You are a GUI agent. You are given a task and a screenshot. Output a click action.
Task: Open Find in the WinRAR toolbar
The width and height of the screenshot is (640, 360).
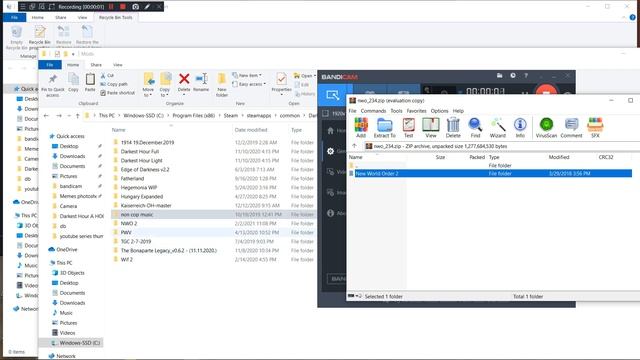point(475,127)
